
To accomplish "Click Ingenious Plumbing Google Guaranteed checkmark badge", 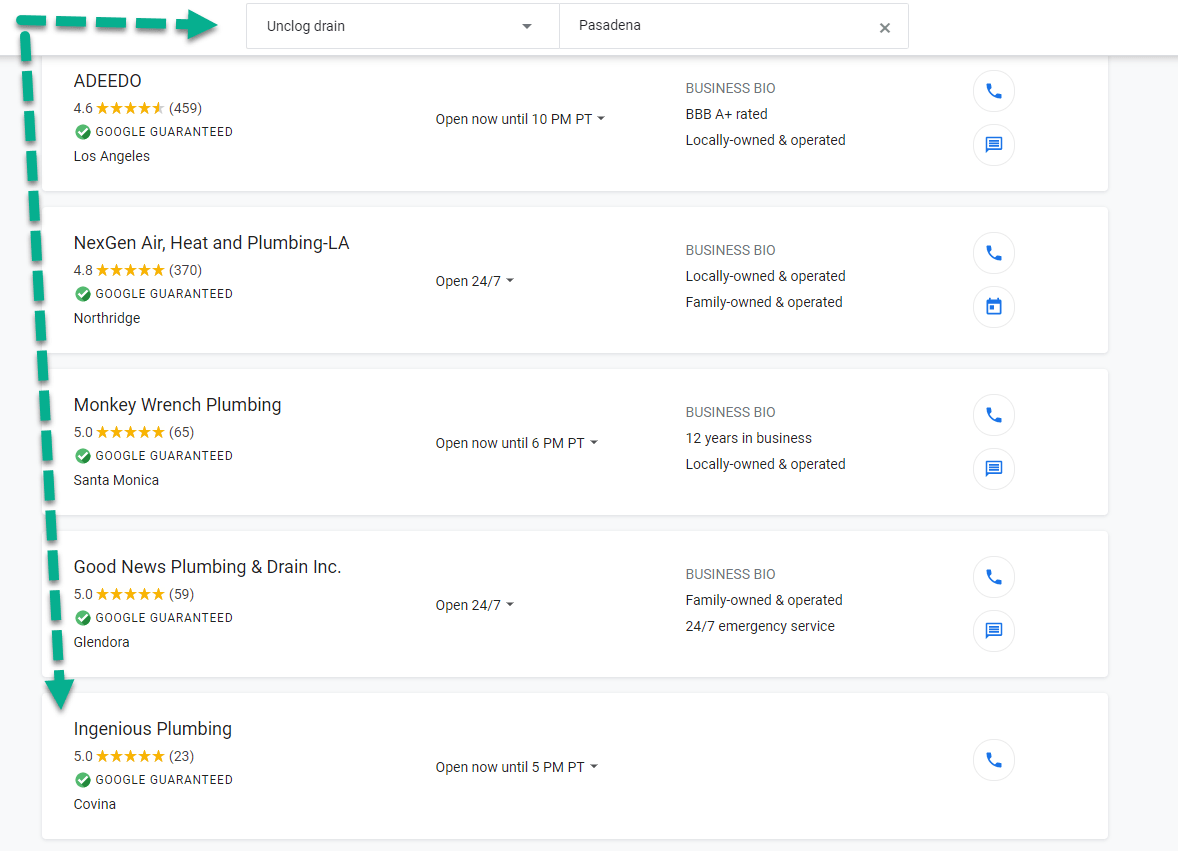I will tap(83, 780).
